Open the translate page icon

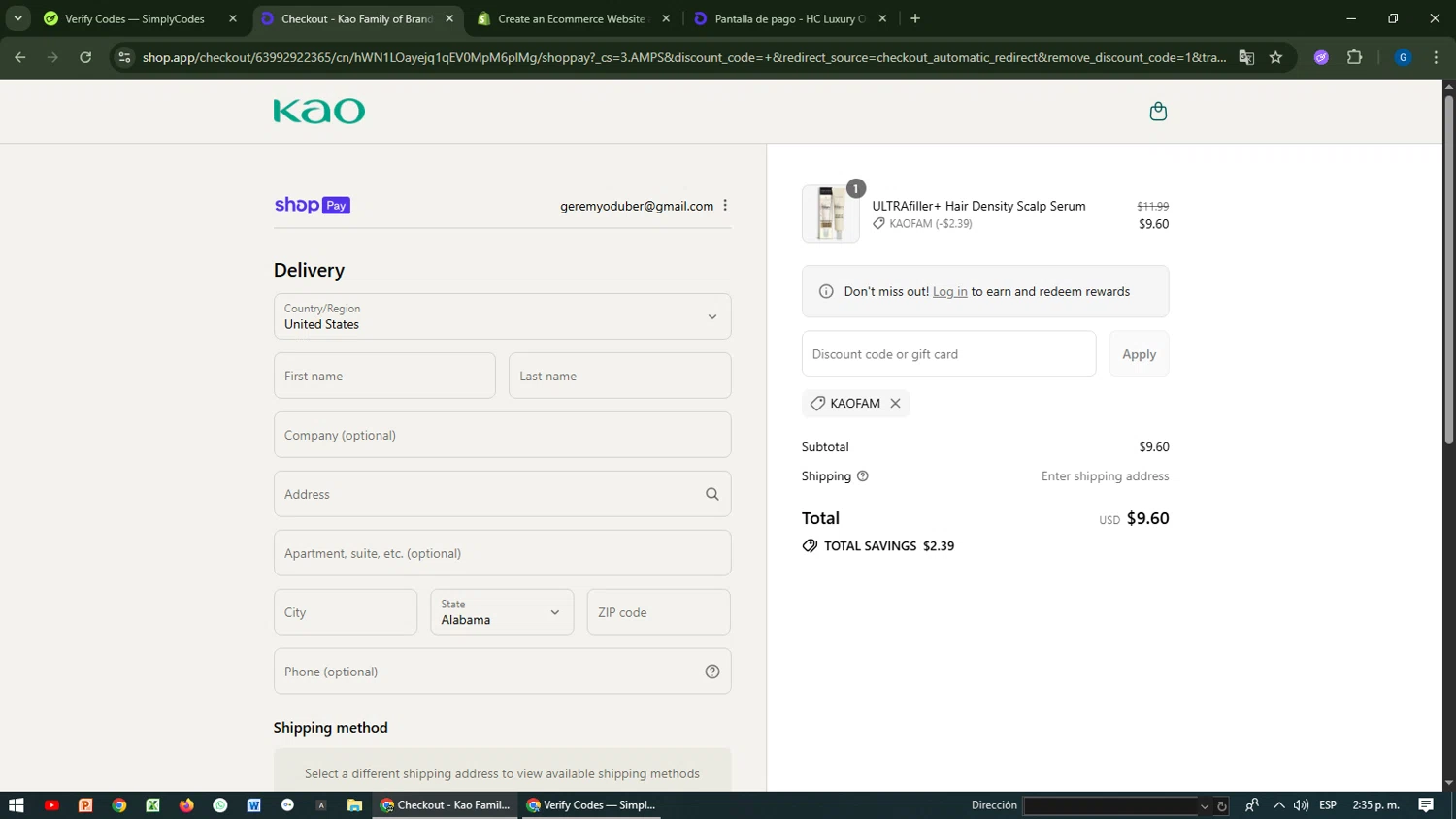[x=1246, y=57]
